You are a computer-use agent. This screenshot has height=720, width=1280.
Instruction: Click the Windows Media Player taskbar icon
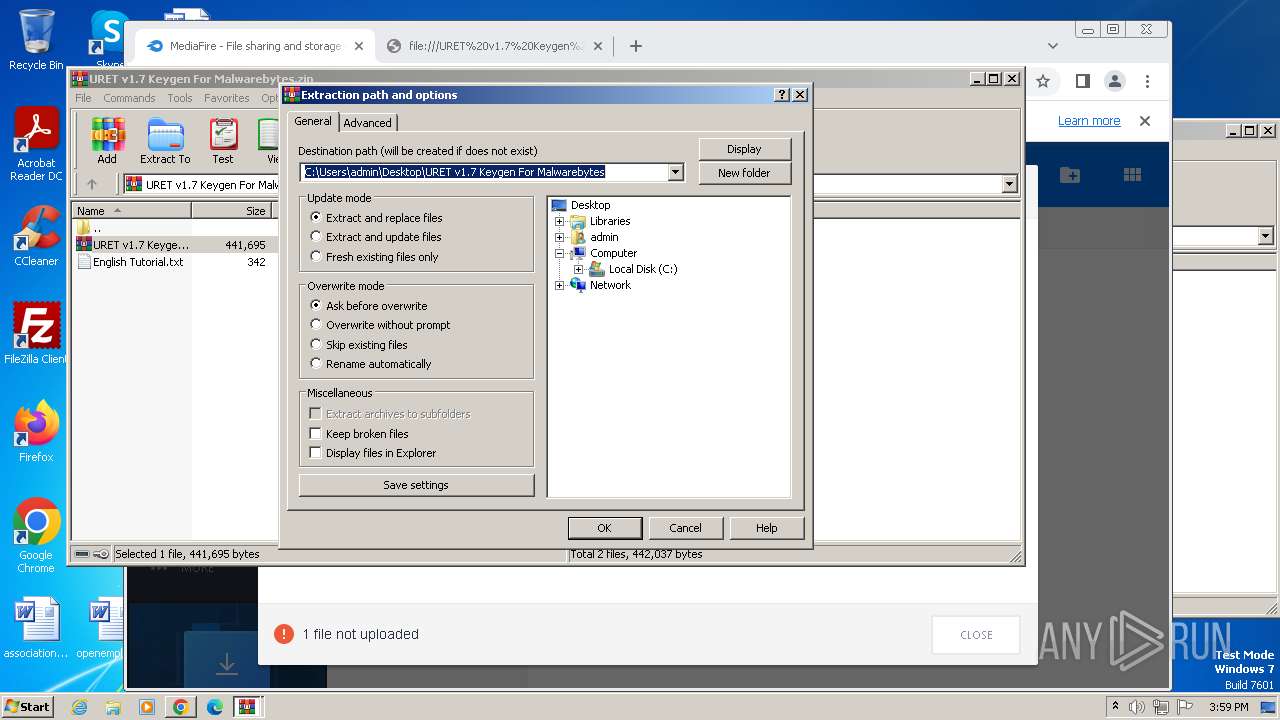click(147, 707)
